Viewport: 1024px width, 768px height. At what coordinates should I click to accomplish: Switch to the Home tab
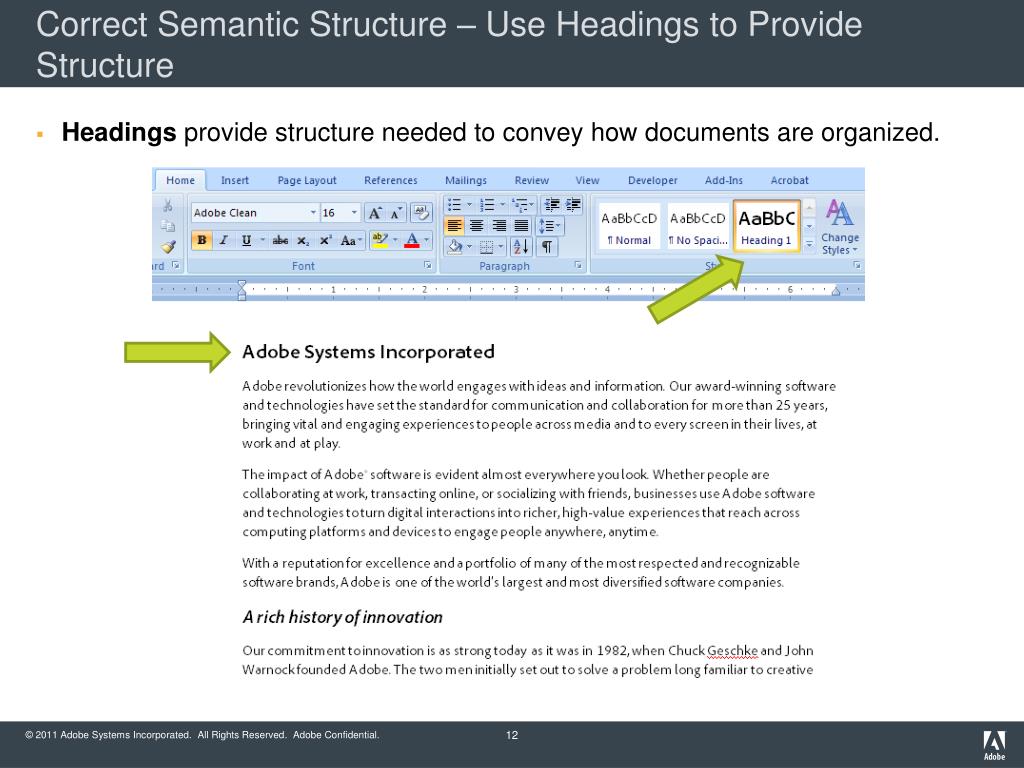point(180,180)
